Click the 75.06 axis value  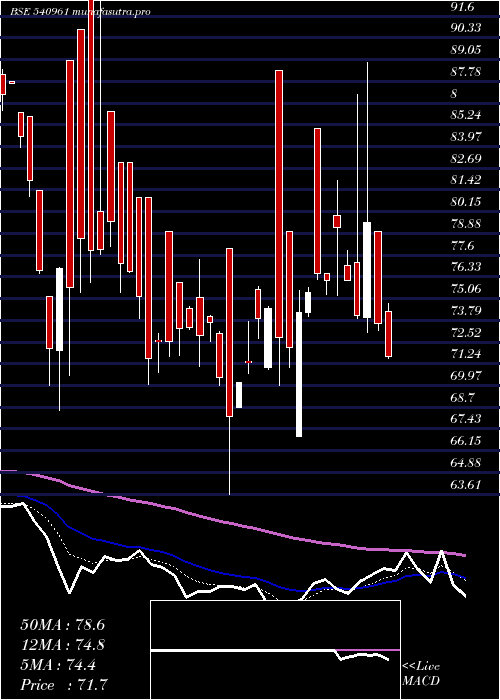[466, 289]
